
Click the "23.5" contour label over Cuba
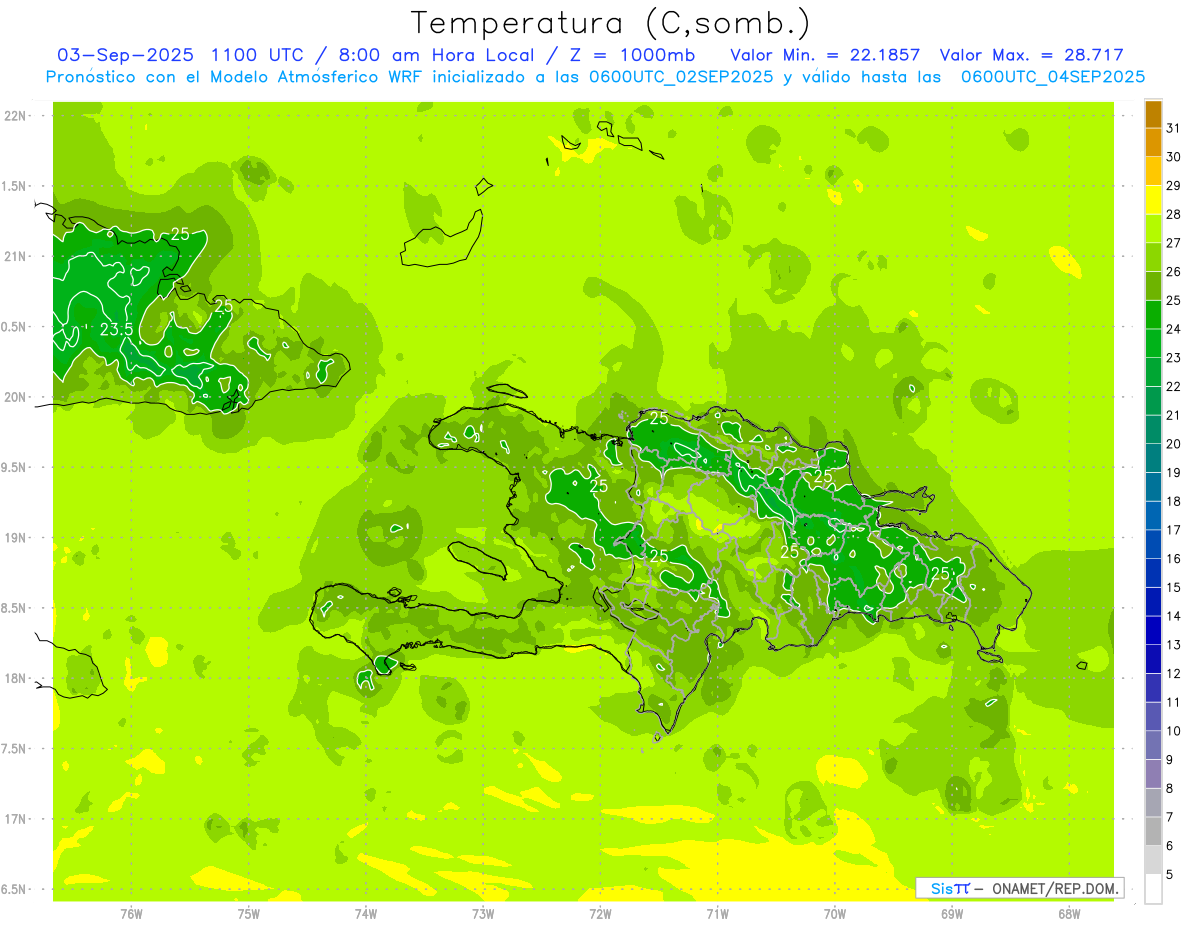click(117, 328)
